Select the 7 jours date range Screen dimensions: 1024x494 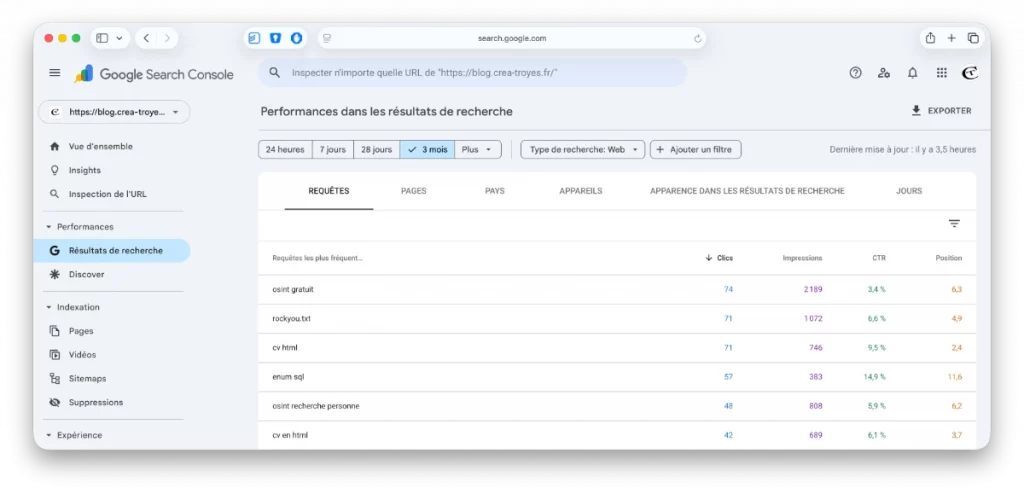(335, 150)
